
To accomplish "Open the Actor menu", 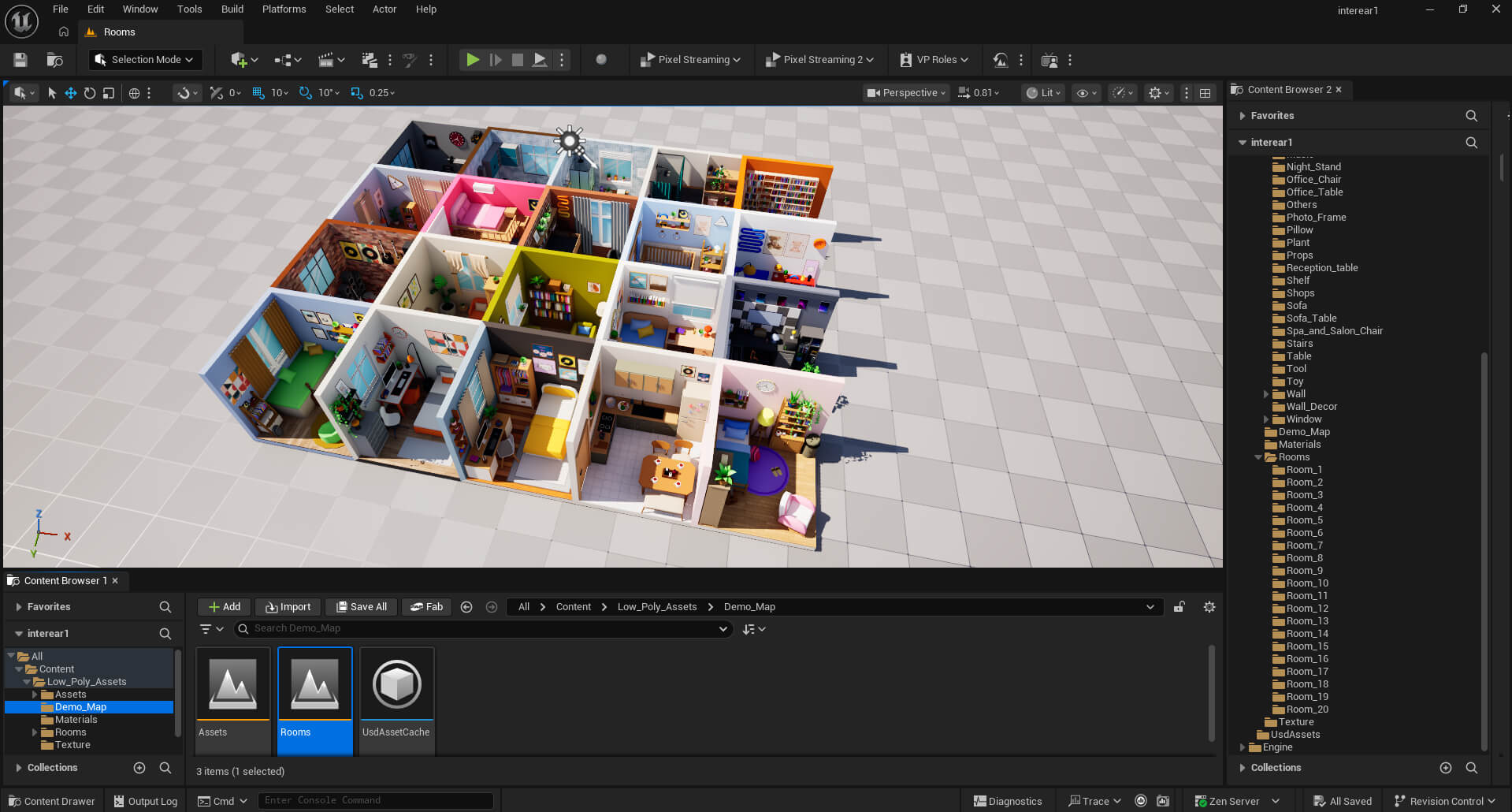I will click(x=385, y=9).
